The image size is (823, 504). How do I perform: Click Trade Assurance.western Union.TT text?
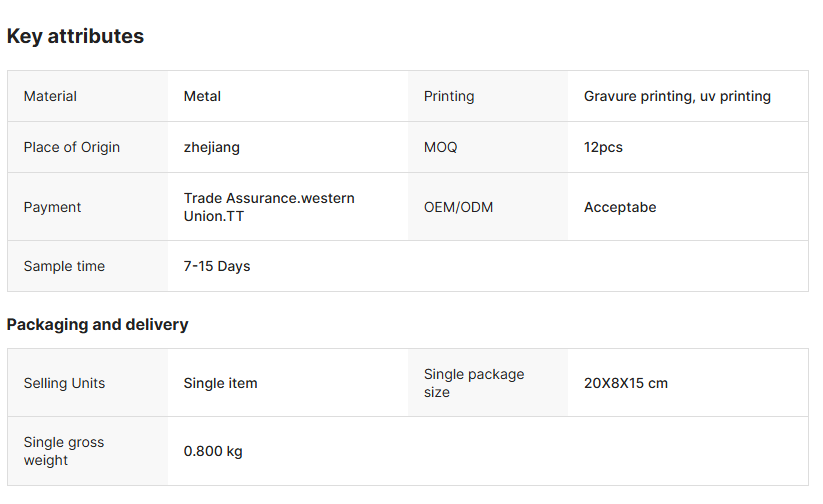coord(269,207)
